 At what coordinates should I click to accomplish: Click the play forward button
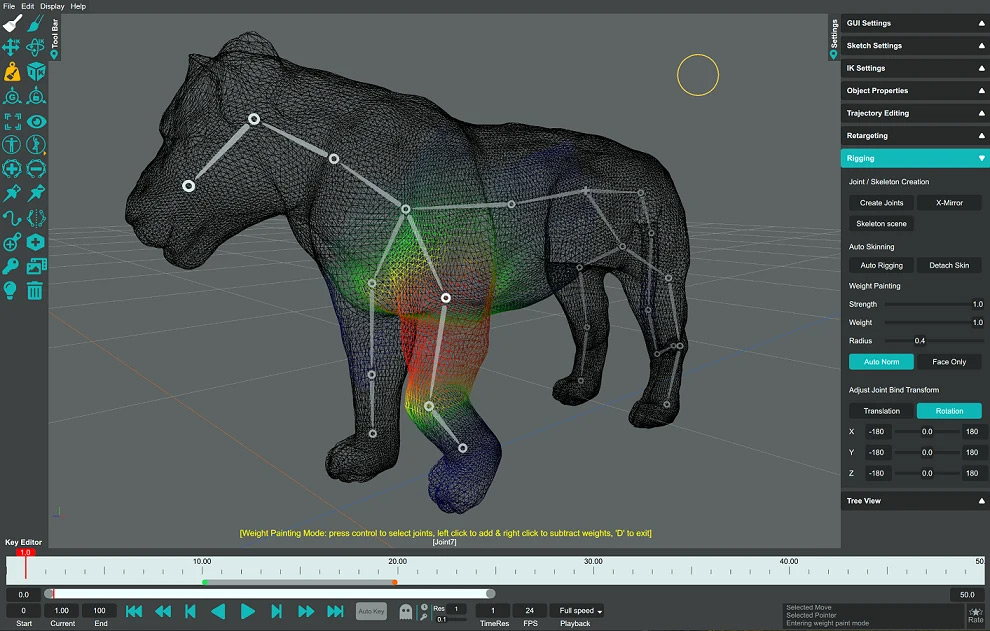tap(248, 611)
